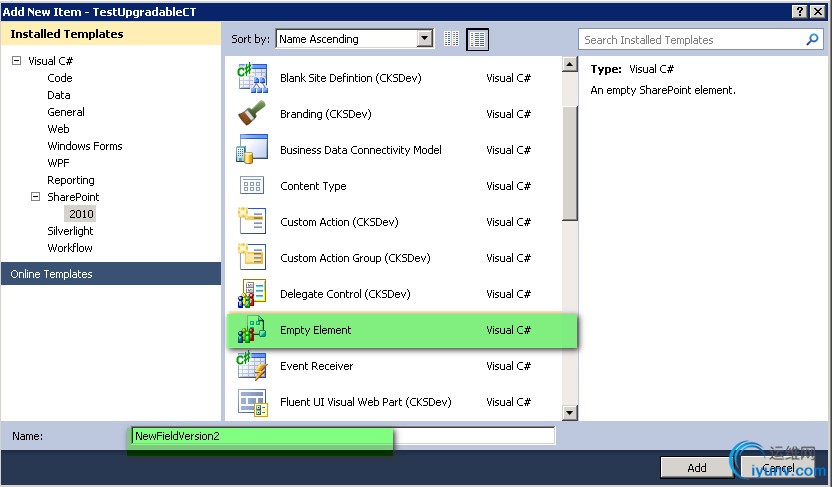Click the Empty Element template icon
Image resolution: width=832 pixels, height=487 pixels.
tap(252, 329)
